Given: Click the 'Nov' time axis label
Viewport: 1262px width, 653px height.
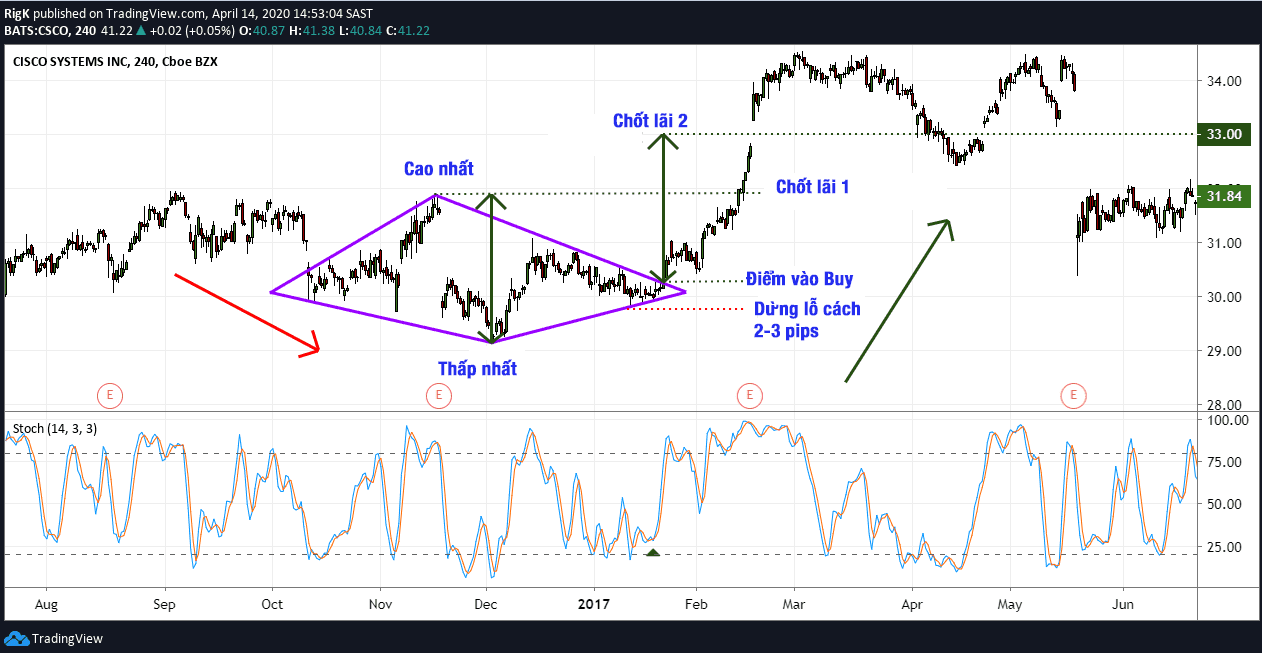Looking at the screenshot, I should click(x=380, y=605).
